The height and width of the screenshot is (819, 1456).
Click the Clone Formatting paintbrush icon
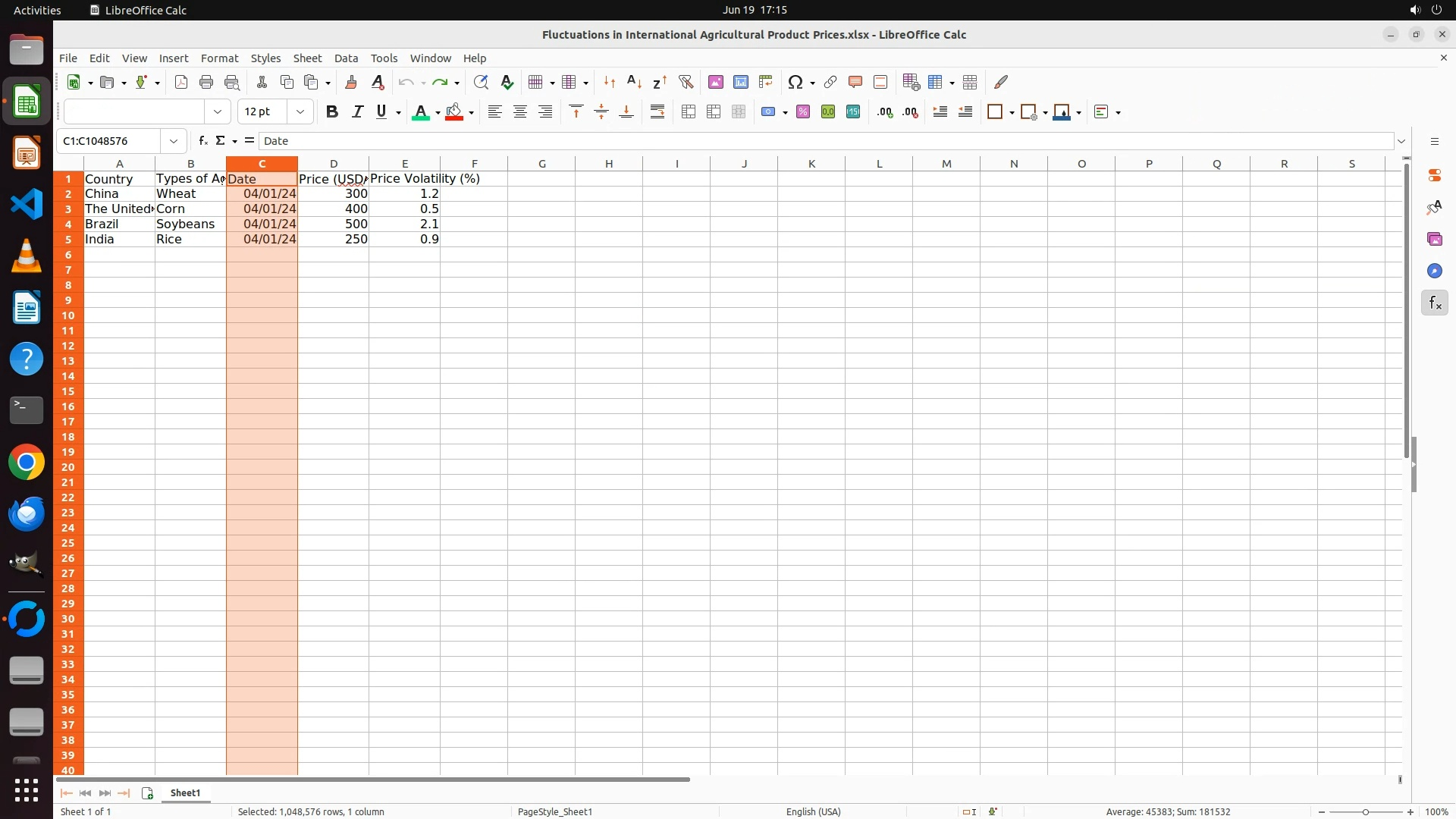pos(351,82)
